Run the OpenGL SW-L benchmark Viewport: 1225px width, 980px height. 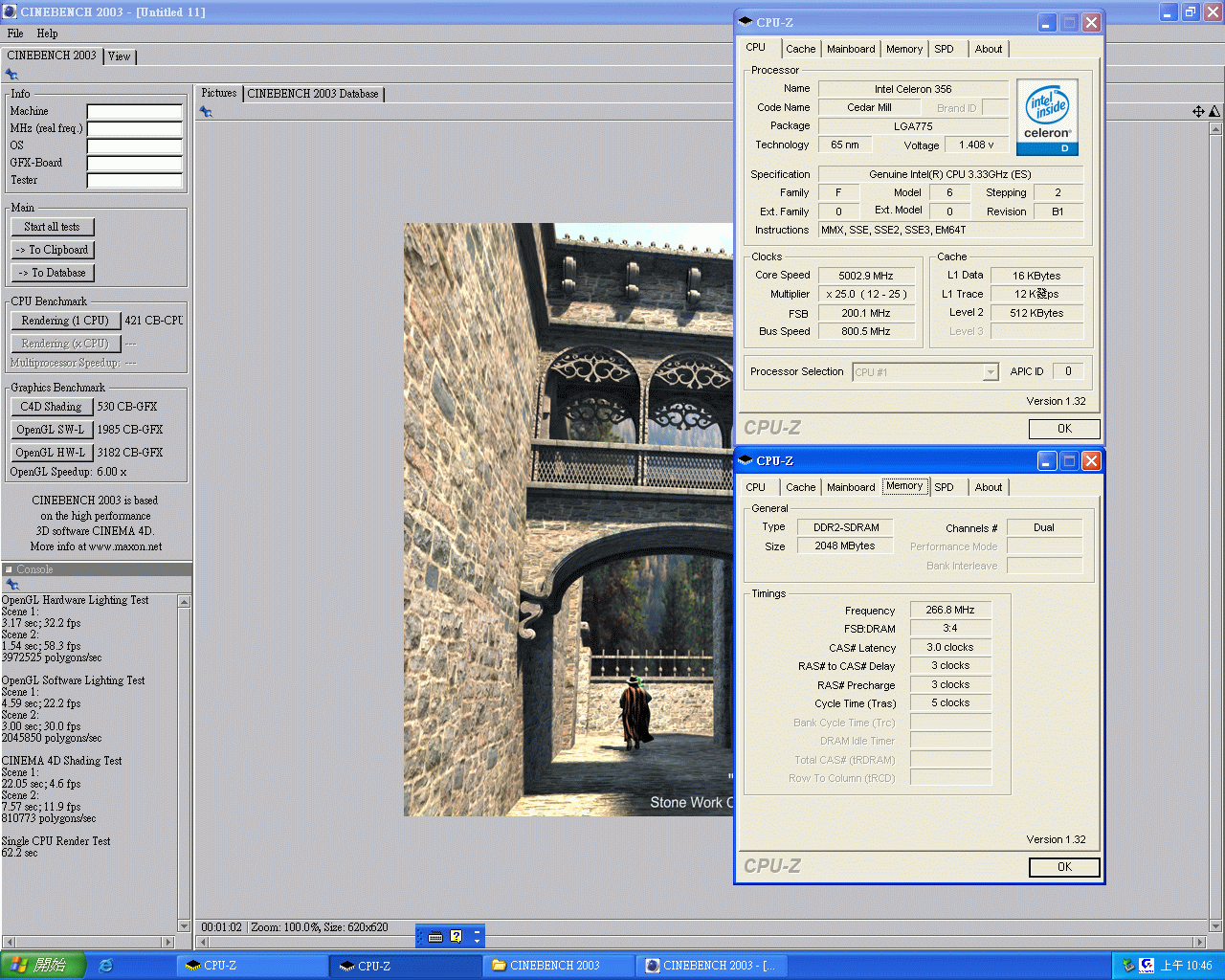click(52, 430)
